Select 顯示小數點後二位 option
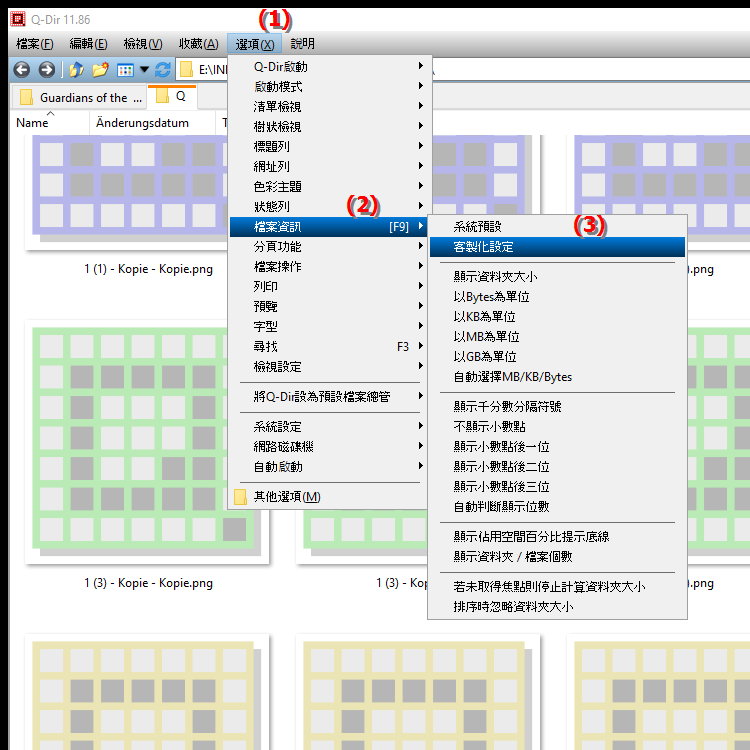The height and width of the screenshot is (750, 750). 557,467
